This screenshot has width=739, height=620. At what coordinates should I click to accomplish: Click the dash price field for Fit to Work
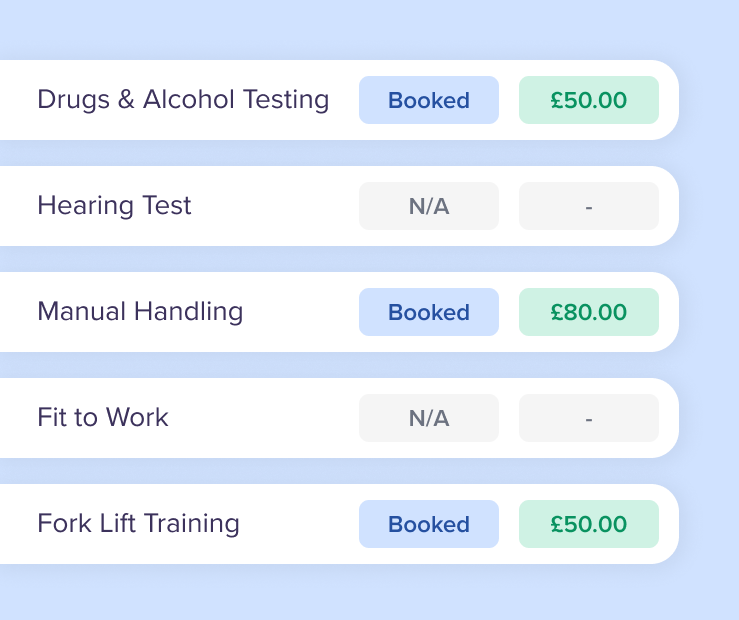589,418
